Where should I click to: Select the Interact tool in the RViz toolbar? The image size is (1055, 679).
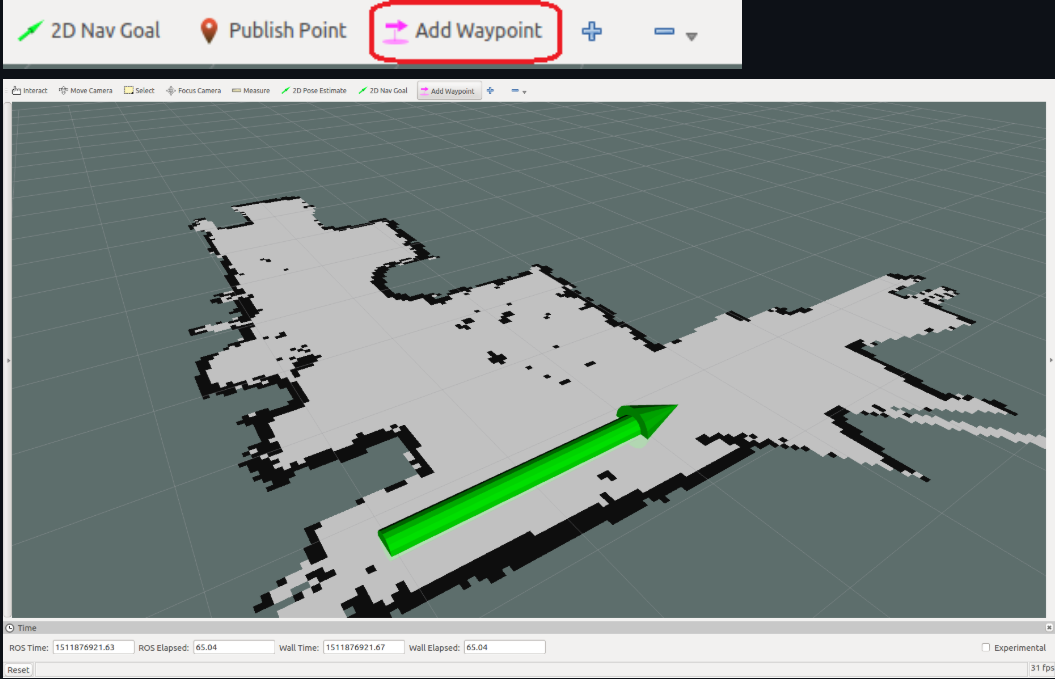point(30,90)
